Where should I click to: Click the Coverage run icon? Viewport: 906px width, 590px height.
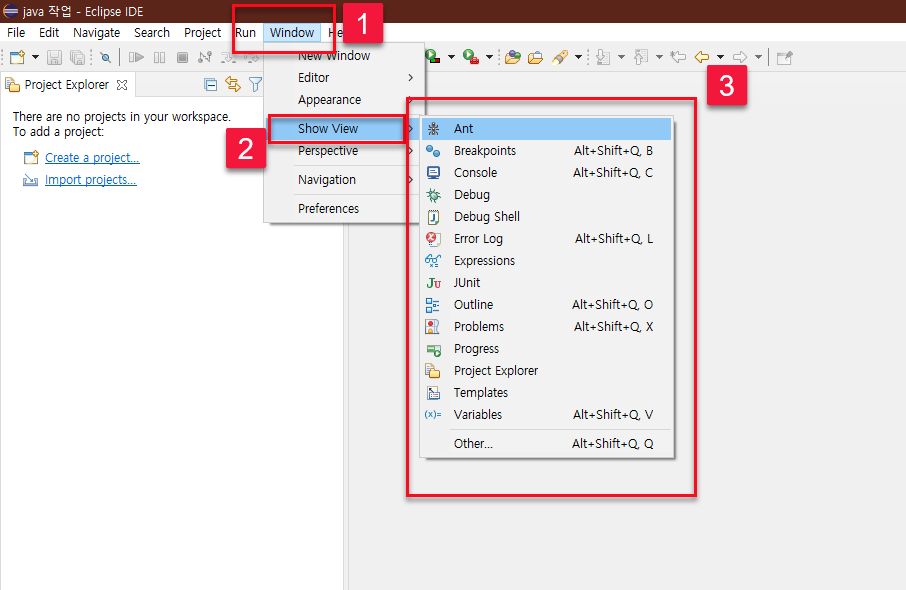pos(433,57)
